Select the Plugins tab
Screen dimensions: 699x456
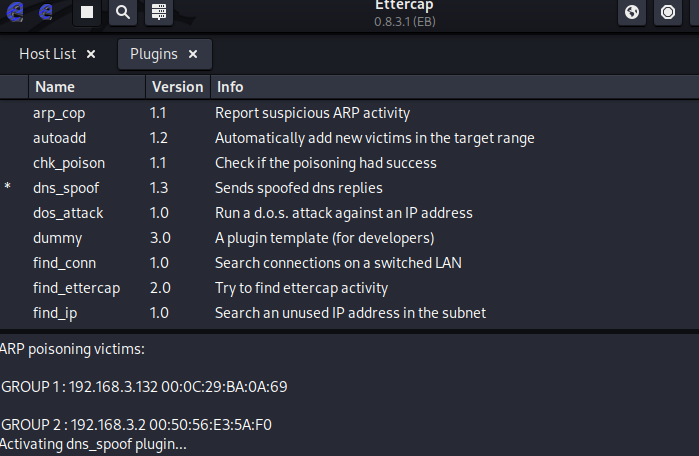[x=153, y=54]
